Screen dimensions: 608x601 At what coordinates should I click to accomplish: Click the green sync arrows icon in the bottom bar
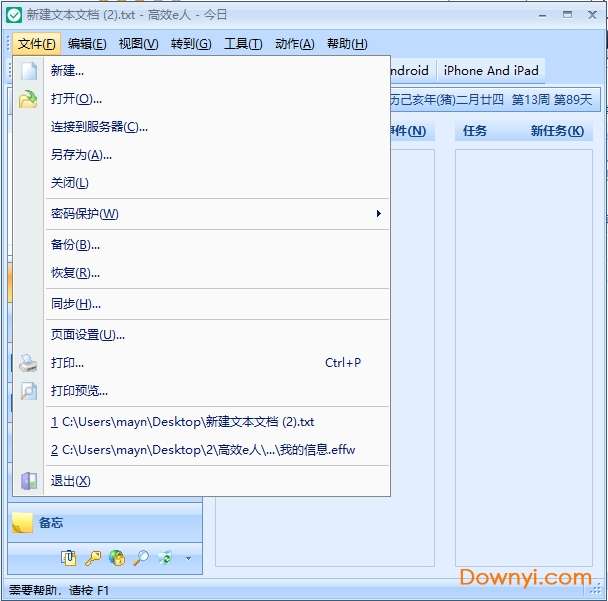click(x=165, y=558)
